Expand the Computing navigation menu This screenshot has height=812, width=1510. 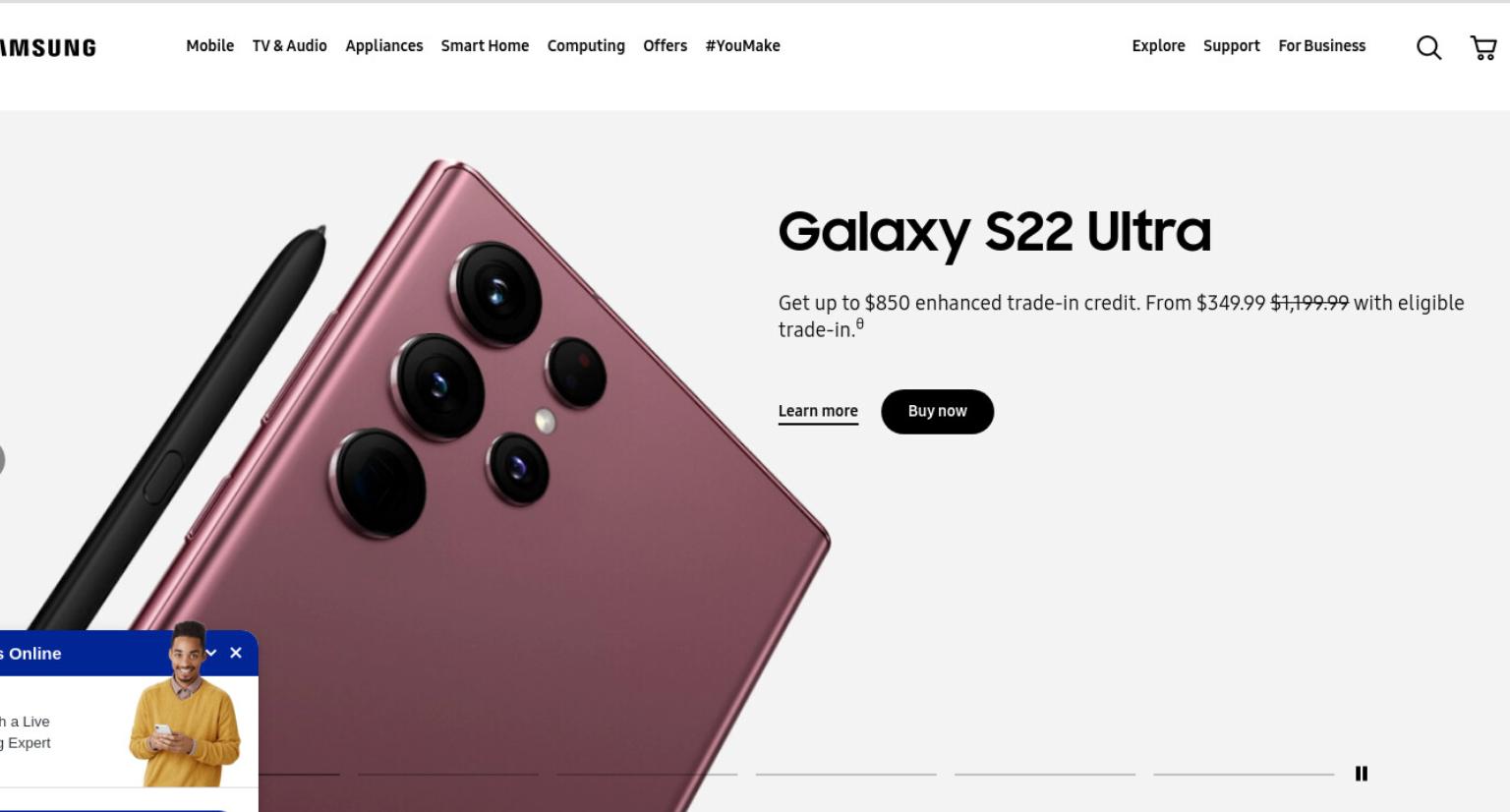586,46
